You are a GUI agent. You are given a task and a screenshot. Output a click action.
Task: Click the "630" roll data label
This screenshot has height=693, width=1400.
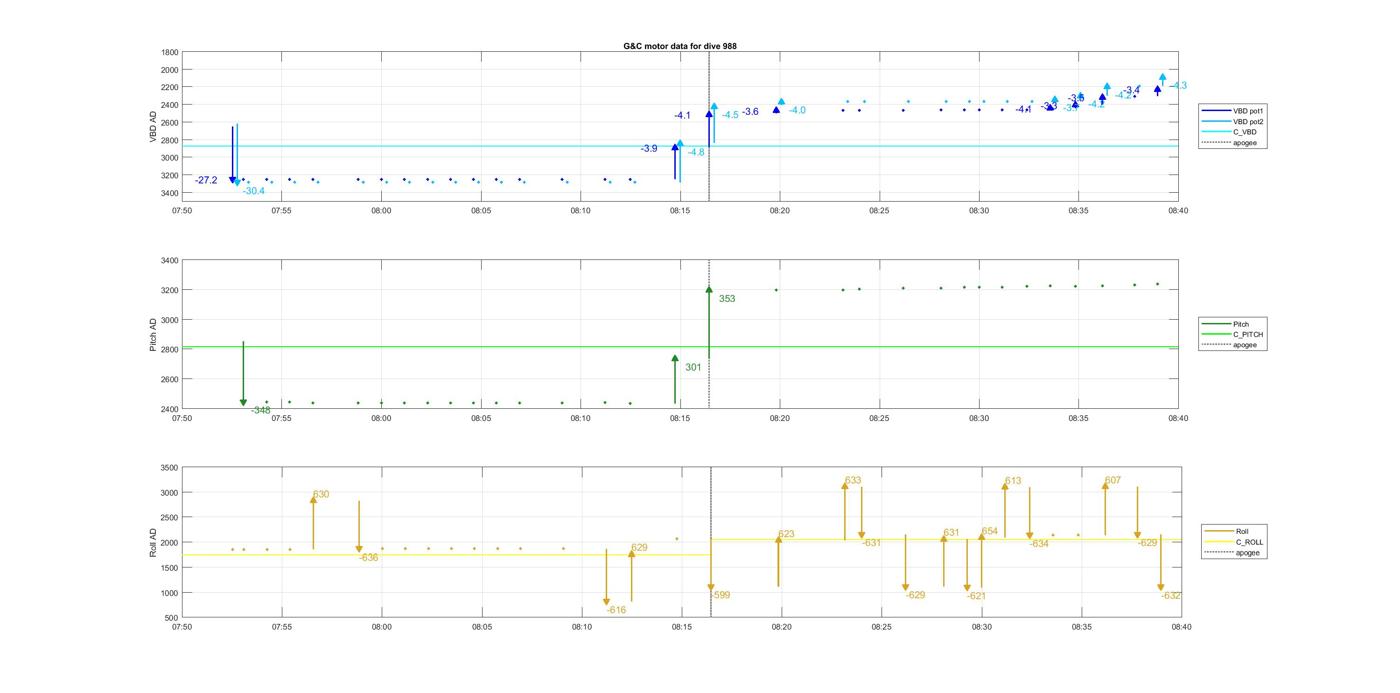tap(321, 494)
